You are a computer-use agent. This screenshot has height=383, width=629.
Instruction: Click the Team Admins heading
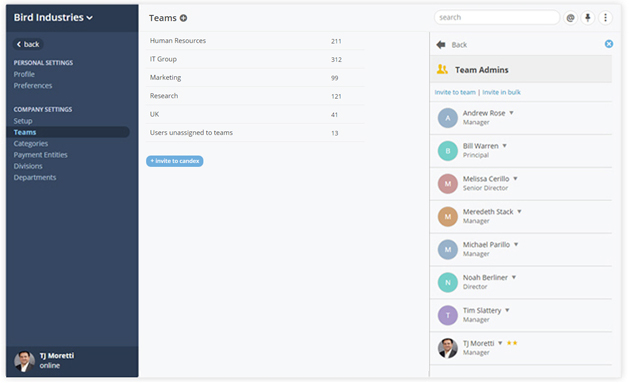(481, 70)
